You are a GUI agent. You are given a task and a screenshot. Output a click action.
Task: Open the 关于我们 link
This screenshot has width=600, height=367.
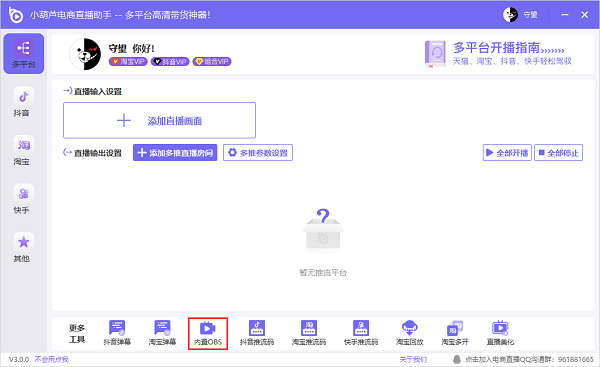tap(413, 359)
